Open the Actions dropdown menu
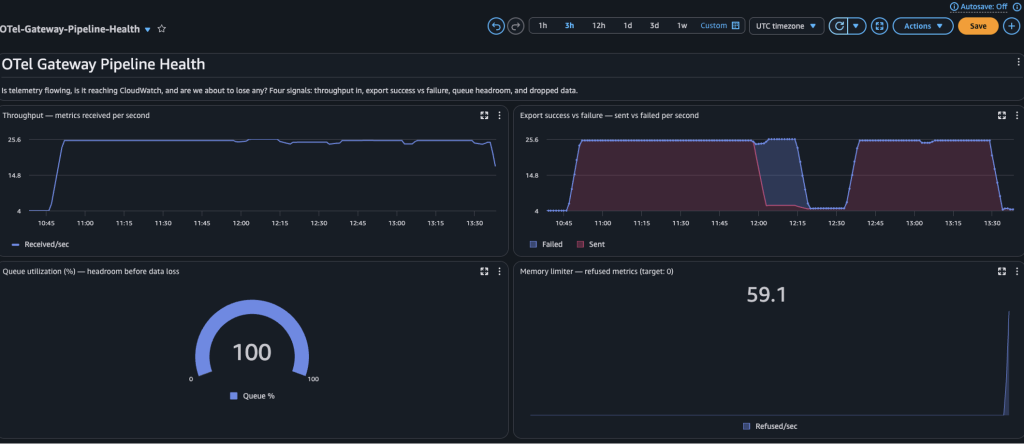Viewport: 1024px width, 444px height. [923, 26]
